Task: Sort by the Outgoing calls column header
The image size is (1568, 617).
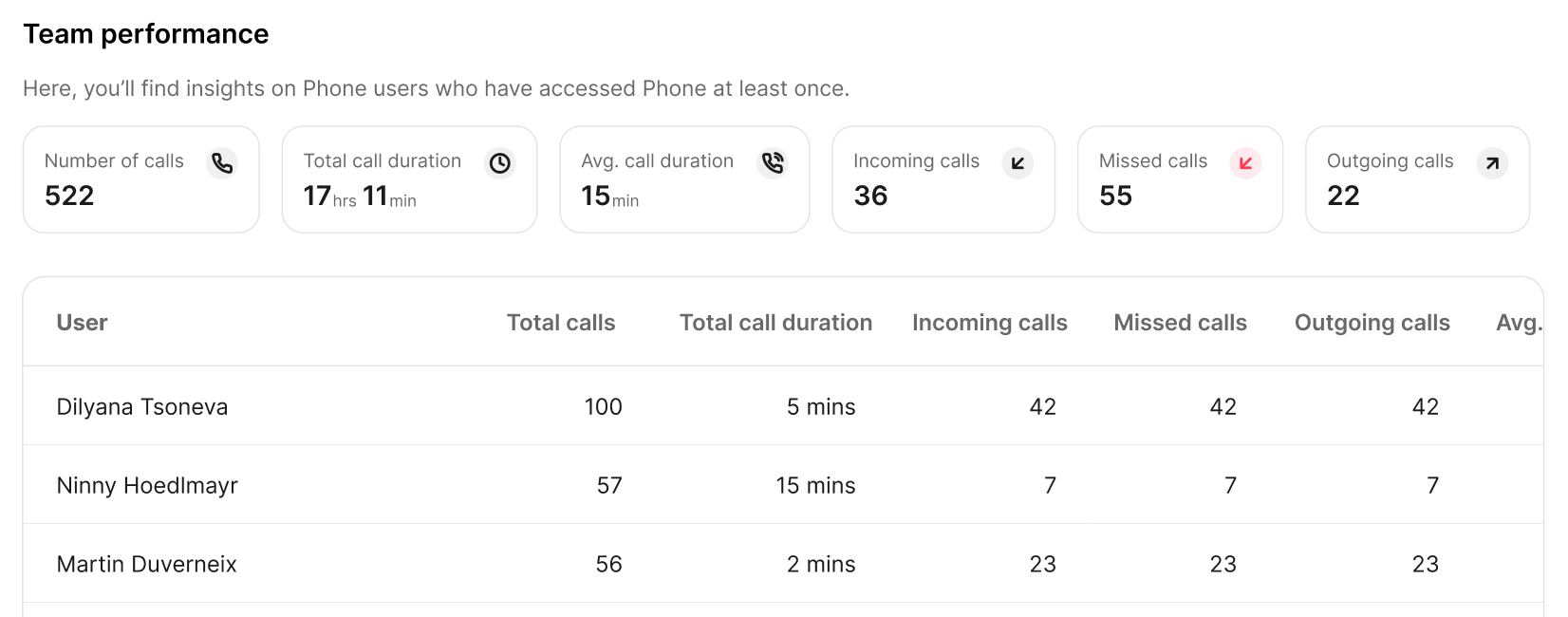Action: 1372,323
